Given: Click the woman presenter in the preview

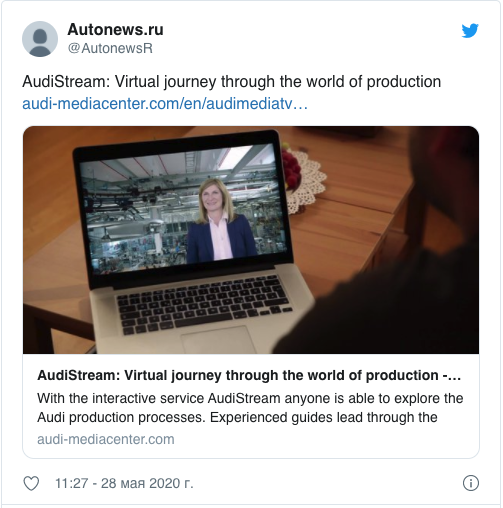Looking at the screenshot, I should coord(220,222).
